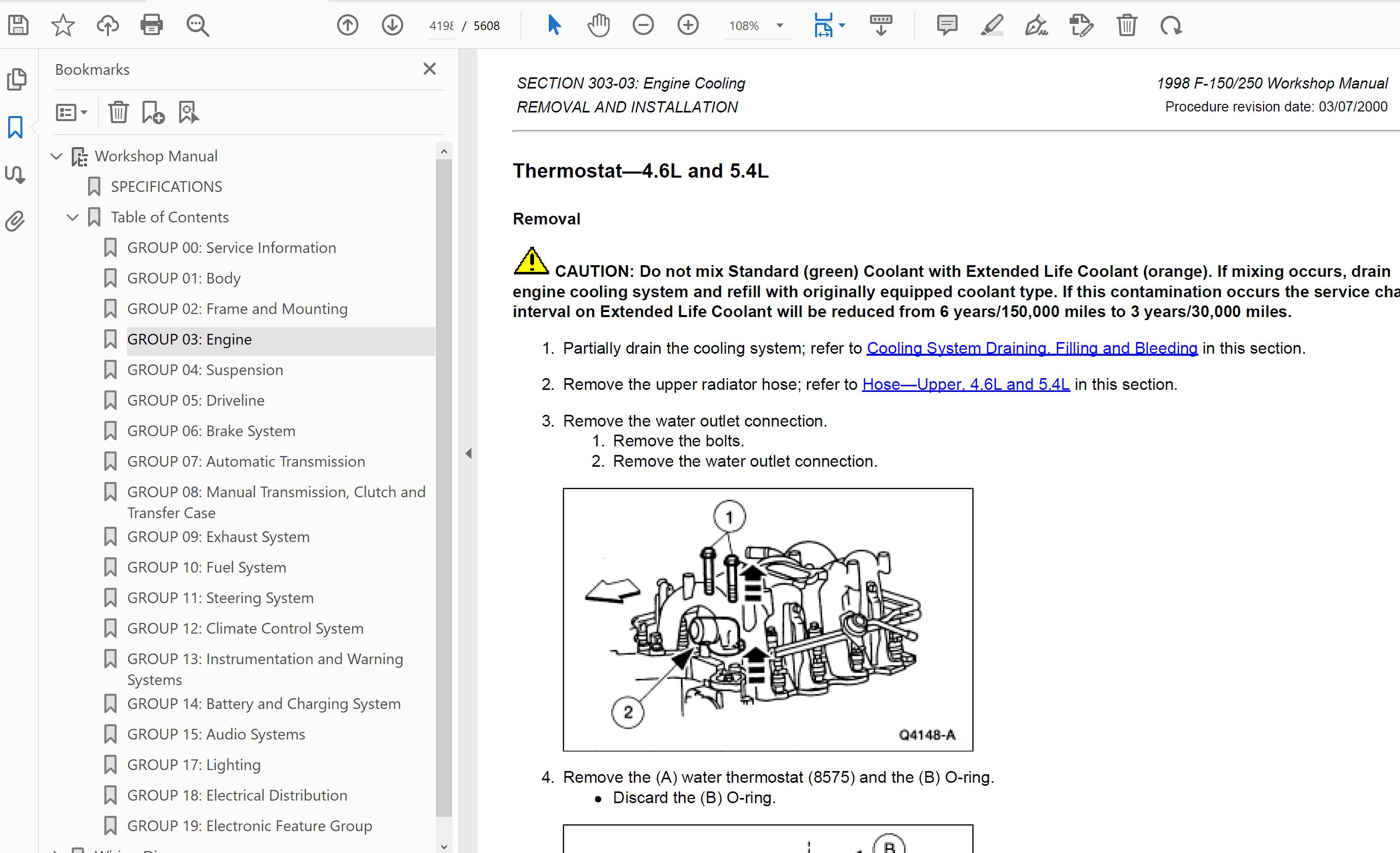This screenshot has height=853, width=1400.
Task: Add new bookmark icon in panel
Action: [x=153, y=112]
